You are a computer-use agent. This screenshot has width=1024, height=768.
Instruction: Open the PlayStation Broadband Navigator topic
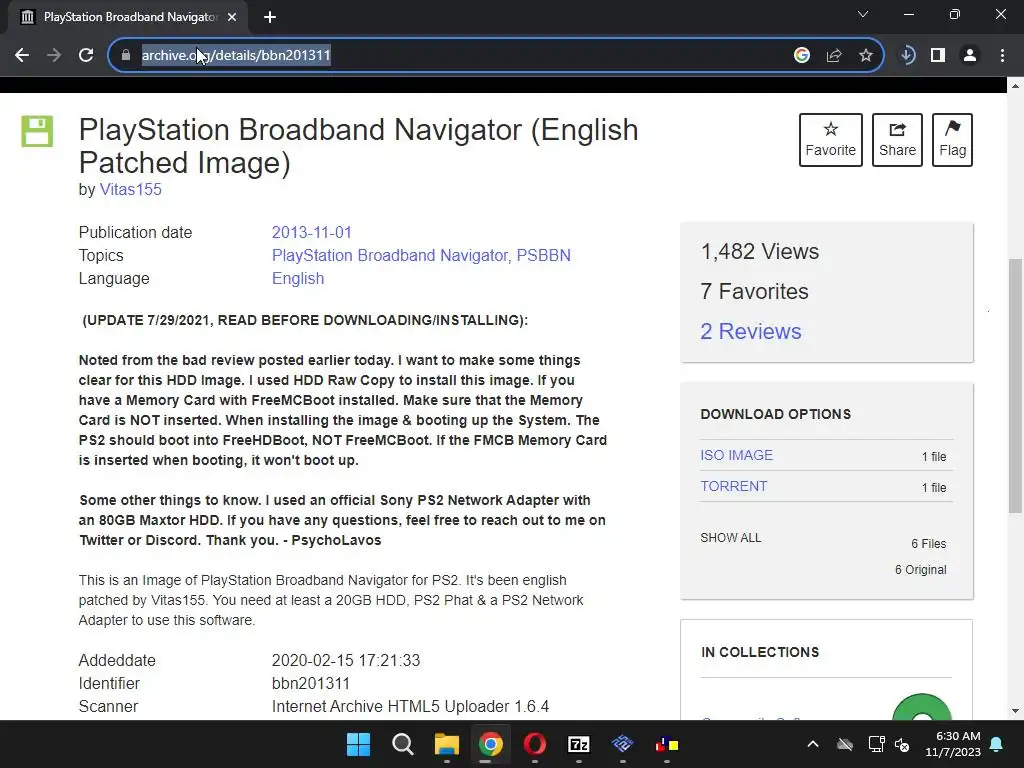tap(390, 255)
